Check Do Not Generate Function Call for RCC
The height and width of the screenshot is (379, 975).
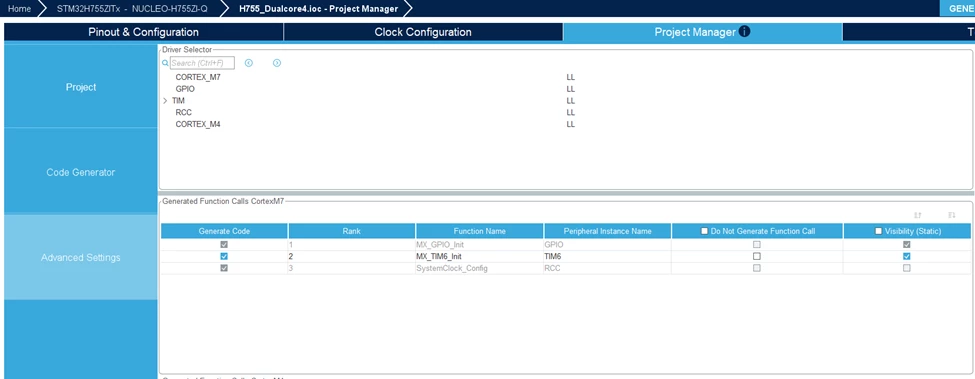tap(757, 268)
